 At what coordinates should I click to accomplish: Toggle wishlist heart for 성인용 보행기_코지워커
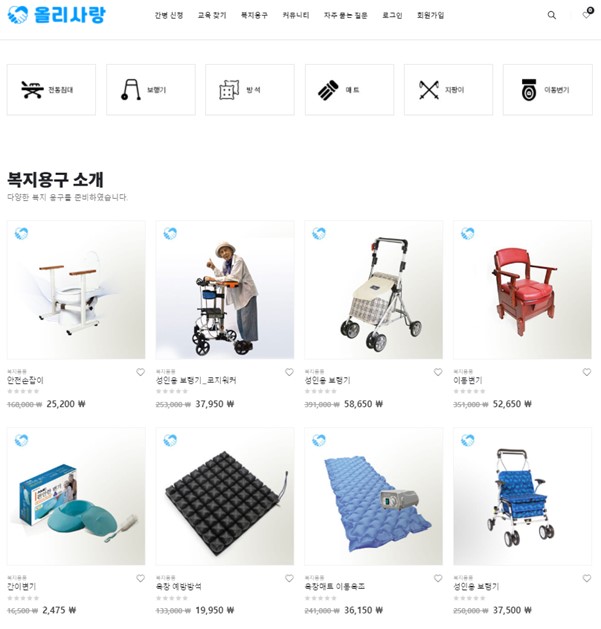(289, 372)
